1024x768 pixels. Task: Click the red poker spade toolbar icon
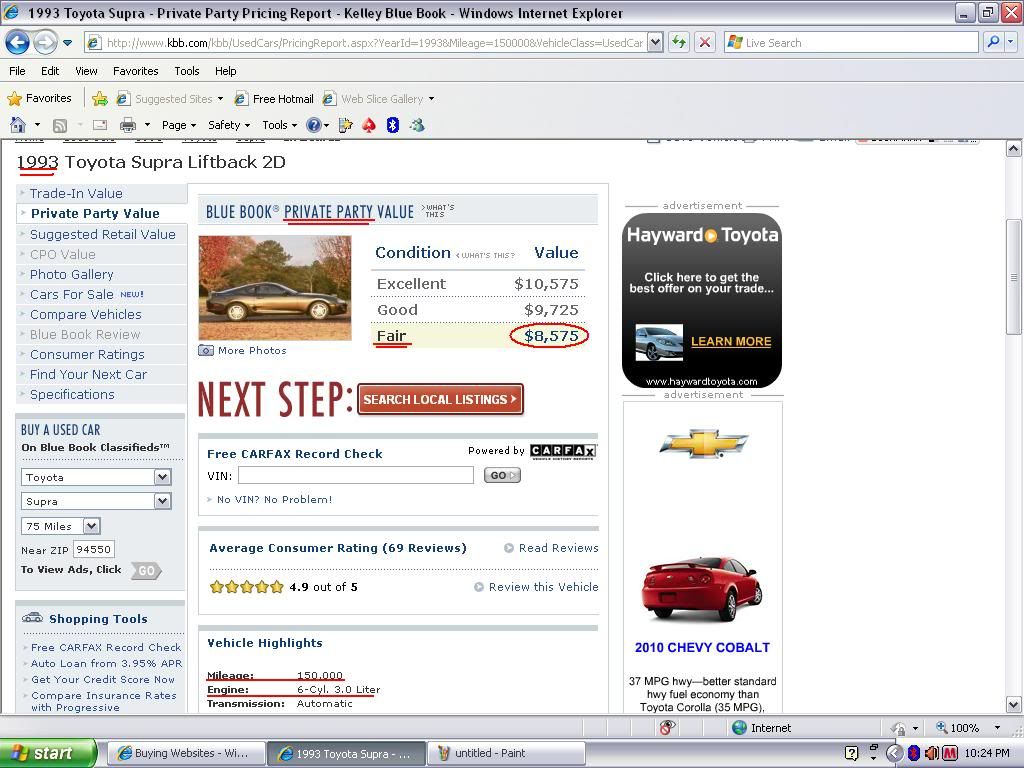click(x=369, y=125)
